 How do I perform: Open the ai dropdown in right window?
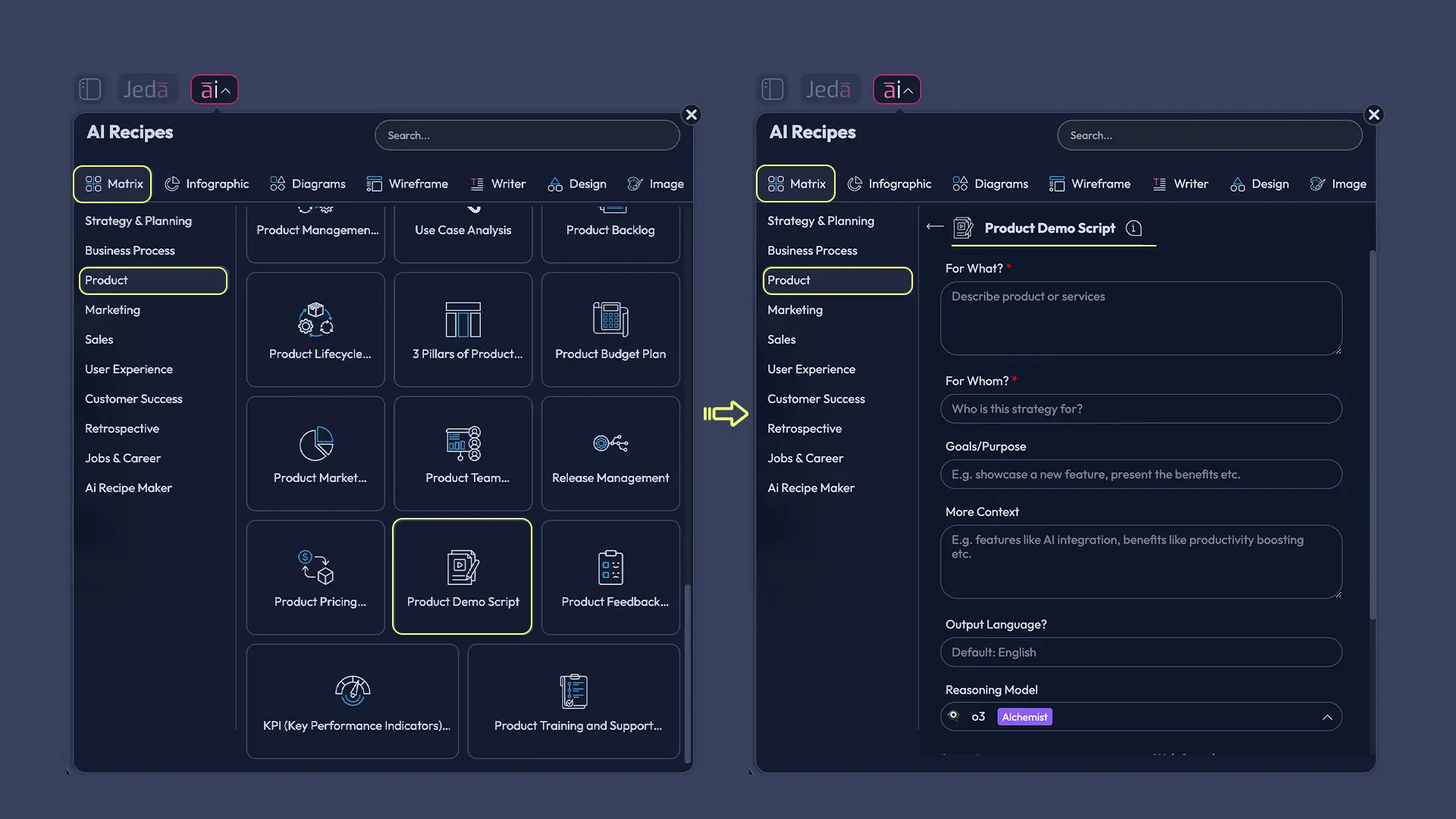click(897, 89)
